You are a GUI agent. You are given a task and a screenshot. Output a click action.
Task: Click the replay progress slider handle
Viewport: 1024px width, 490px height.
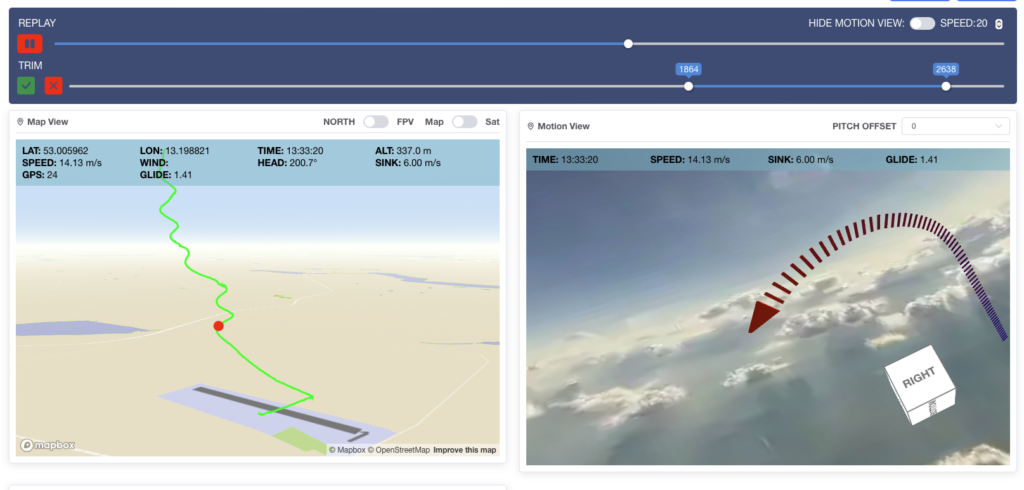(x=628, y=44)
